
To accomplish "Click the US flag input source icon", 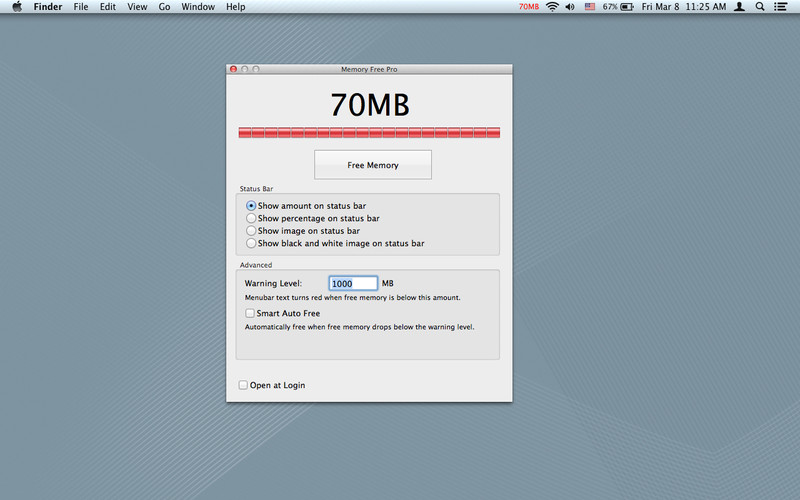I will pos(590,7).
